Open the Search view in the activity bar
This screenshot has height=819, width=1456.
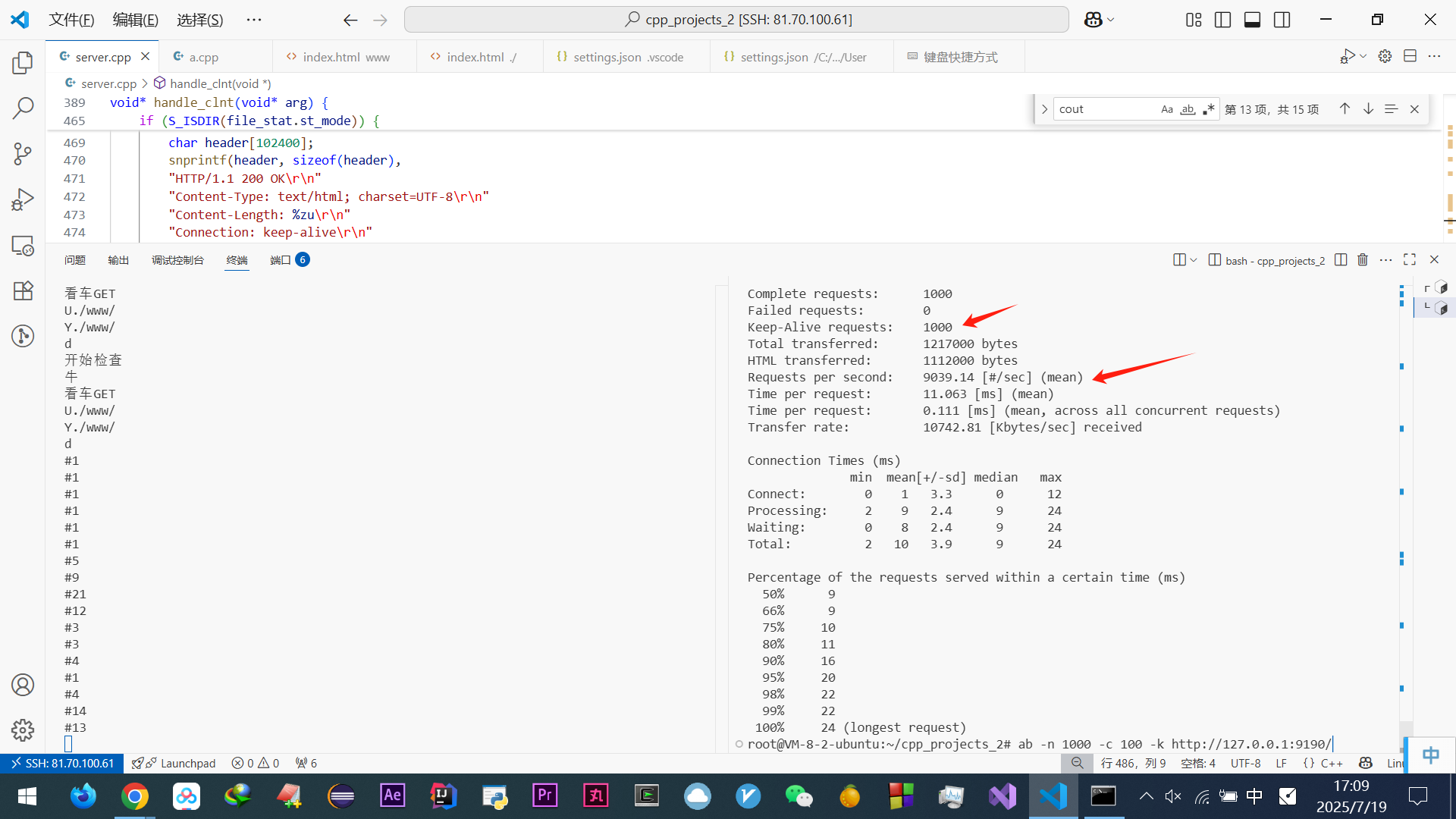[x=23, y=108]
